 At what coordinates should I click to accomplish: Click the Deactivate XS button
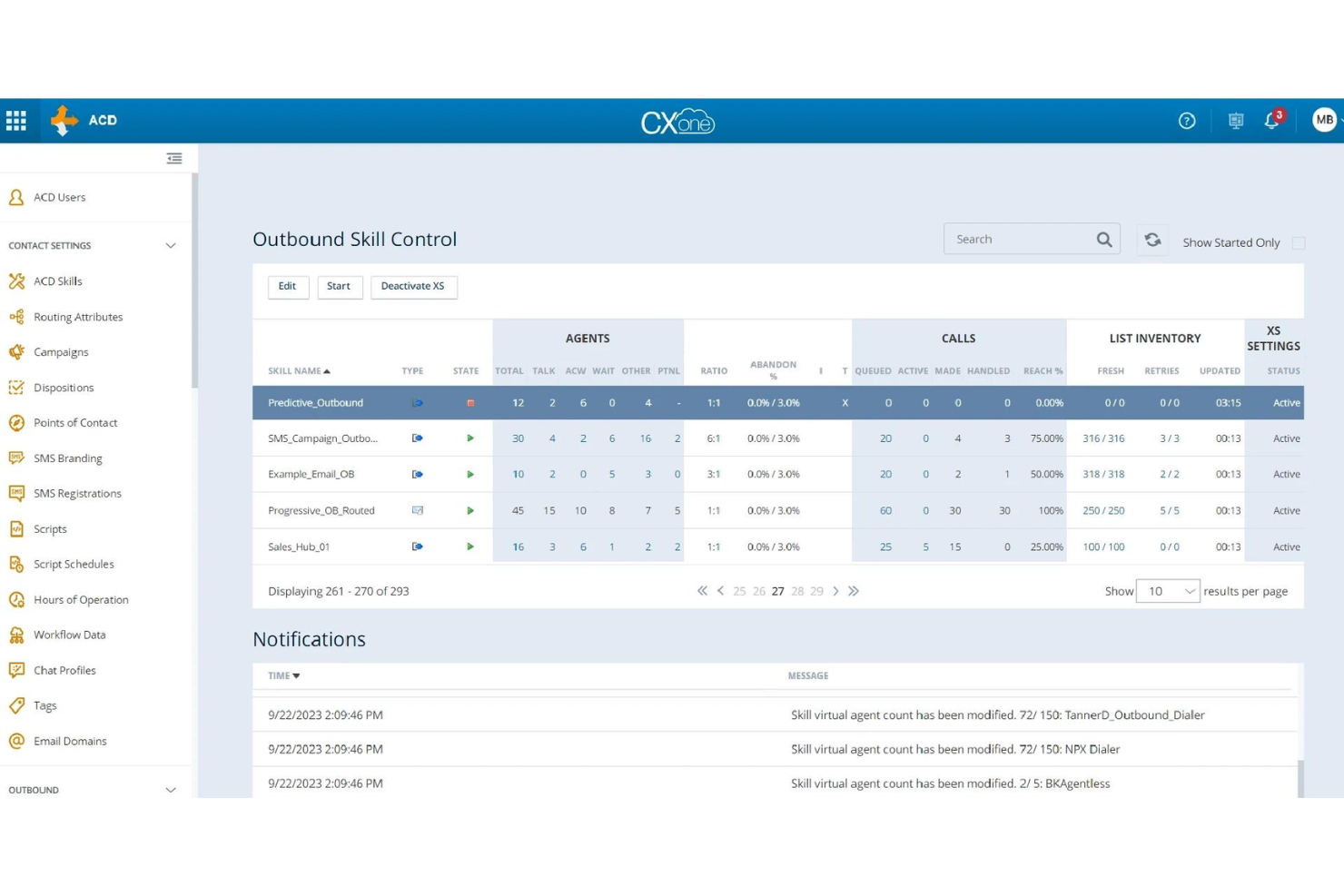413,287
